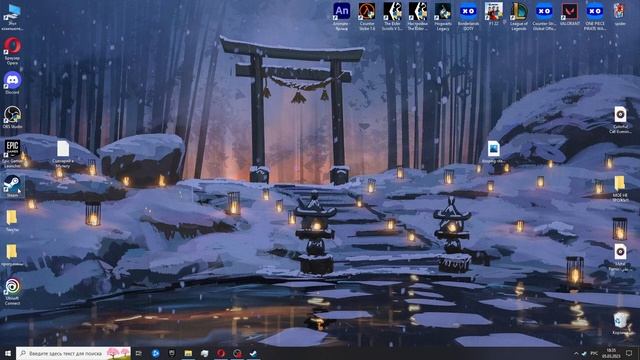640x360 pixels.
Task: Select the spider desktop icon
Action: tap(620, 14)
